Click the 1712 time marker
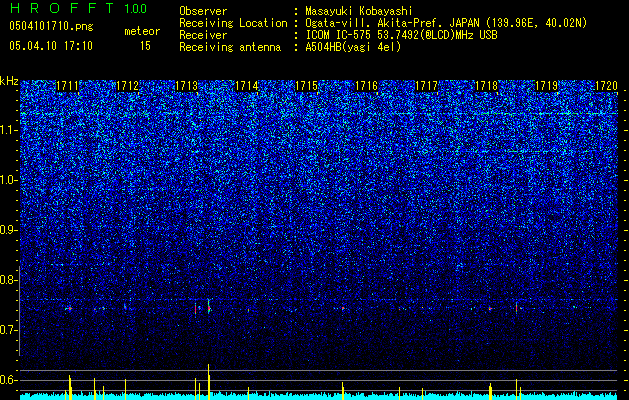 127,86
